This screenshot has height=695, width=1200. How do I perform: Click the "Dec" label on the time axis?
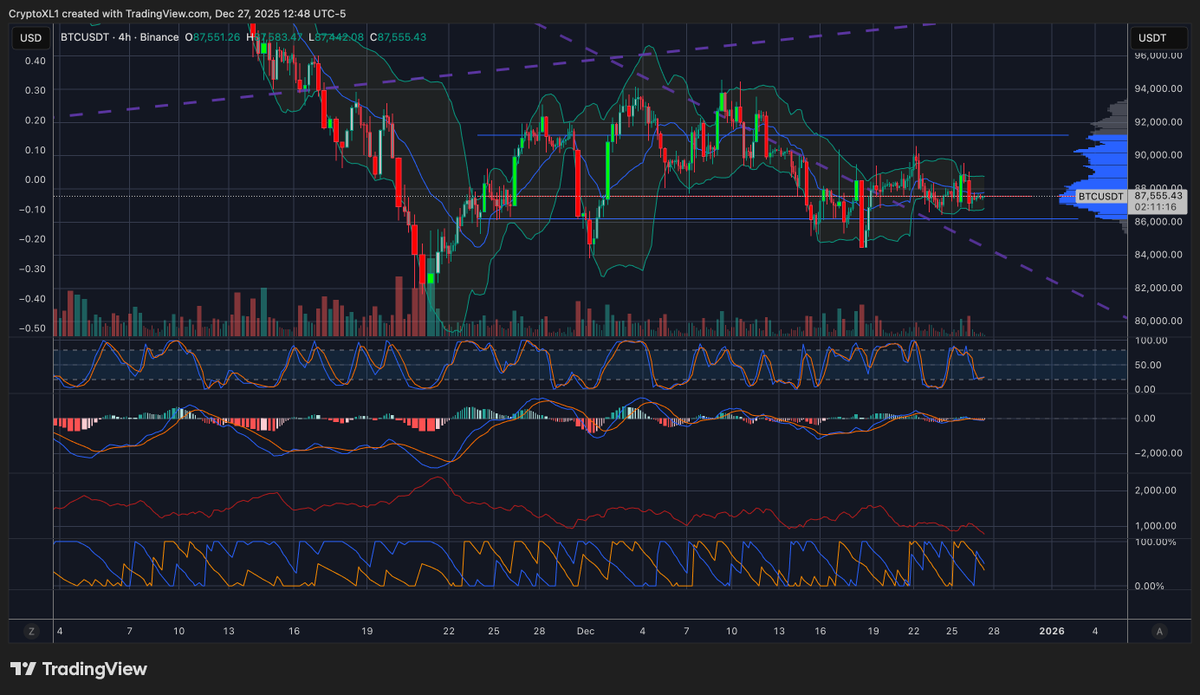585,631
